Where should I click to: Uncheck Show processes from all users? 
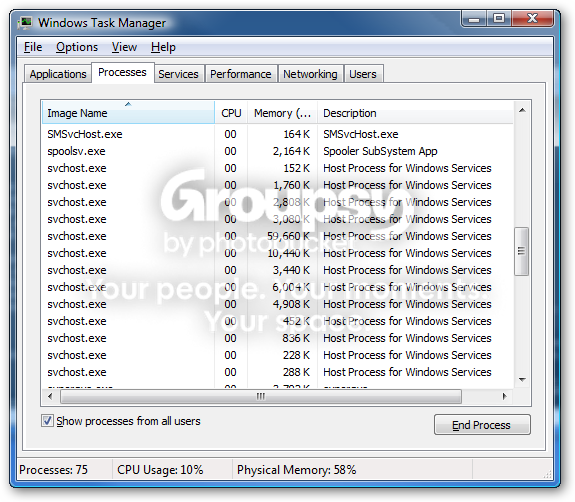click(47, 421)
